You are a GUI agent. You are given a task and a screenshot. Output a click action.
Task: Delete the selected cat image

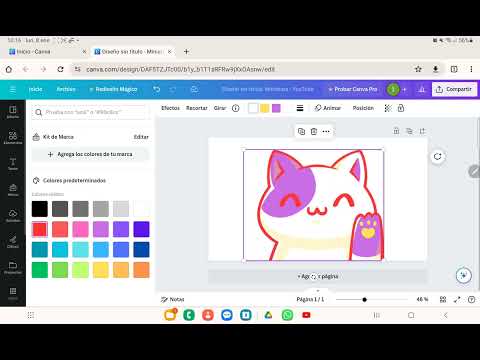tap(314, 131)
